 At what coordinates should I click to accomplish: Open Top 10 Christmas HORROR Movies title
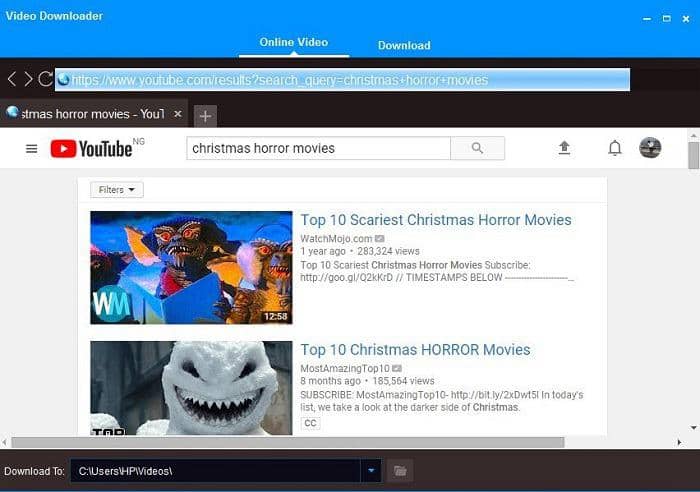tap(415, 350)
